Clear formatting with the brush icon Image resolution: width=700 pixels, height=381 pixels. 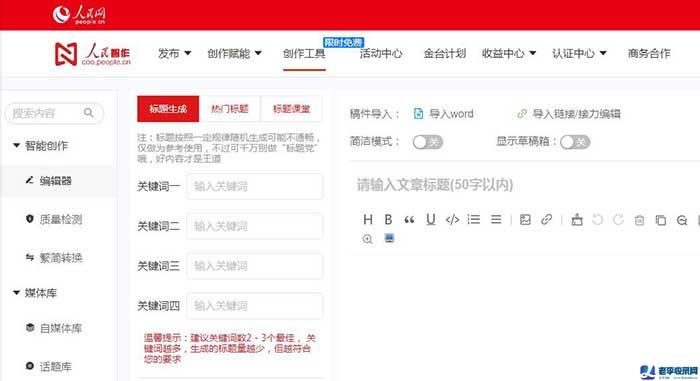(x=577, y=220)
